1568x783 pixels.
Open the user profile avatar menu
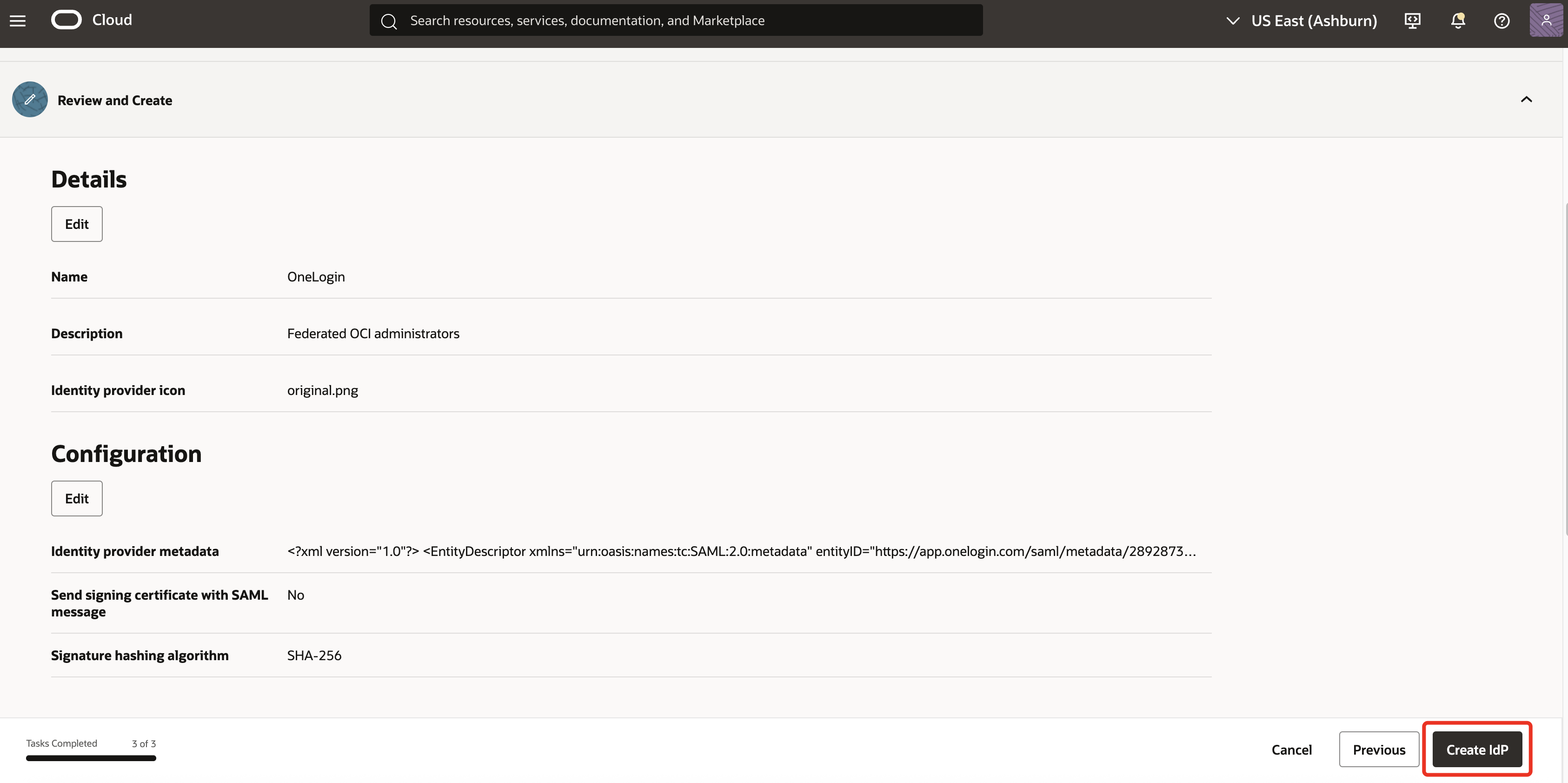coord(1547,20)
